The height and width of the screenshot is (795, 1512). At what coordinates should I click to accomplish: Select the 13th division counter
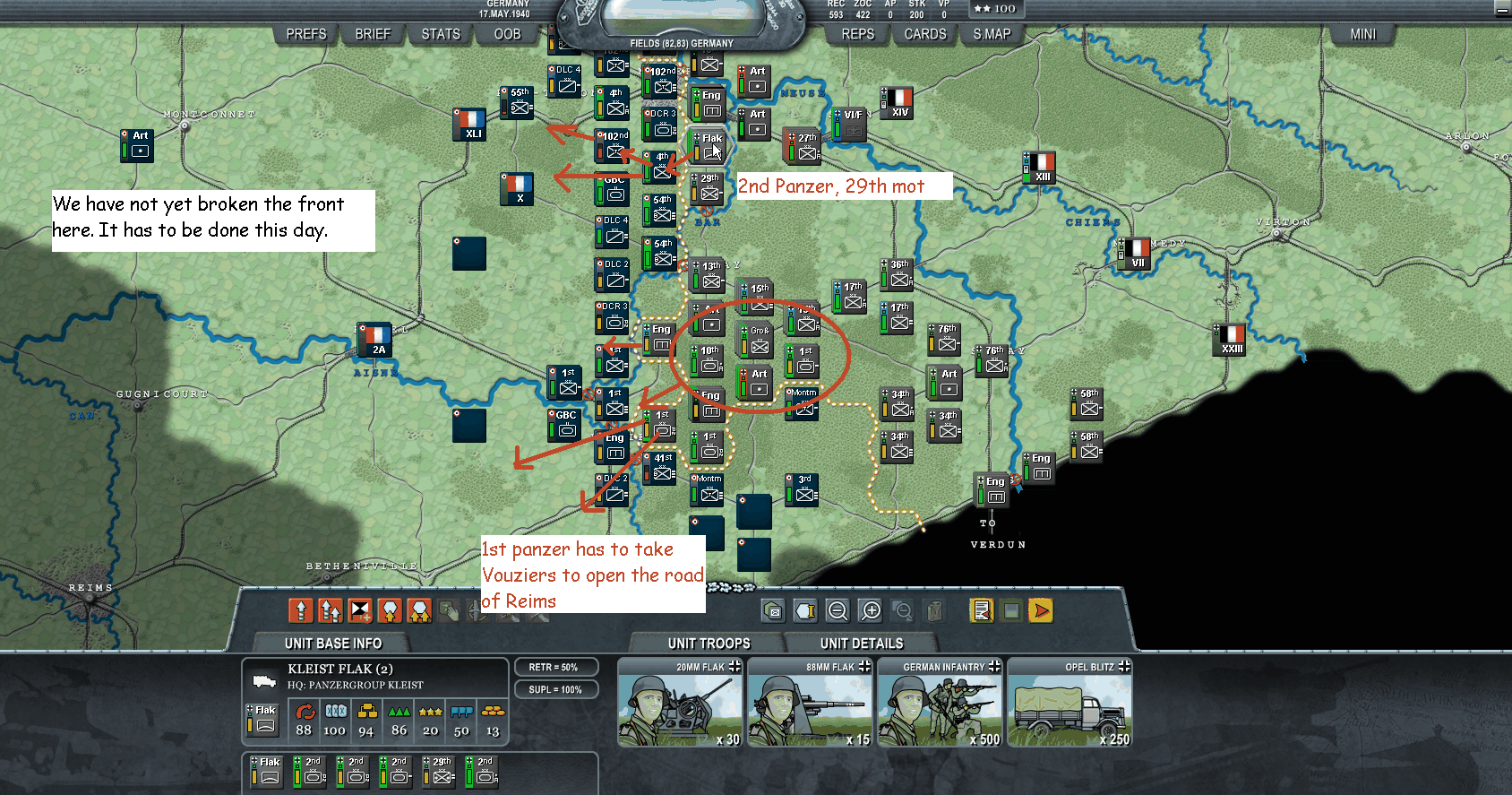(x=708, y=276)
